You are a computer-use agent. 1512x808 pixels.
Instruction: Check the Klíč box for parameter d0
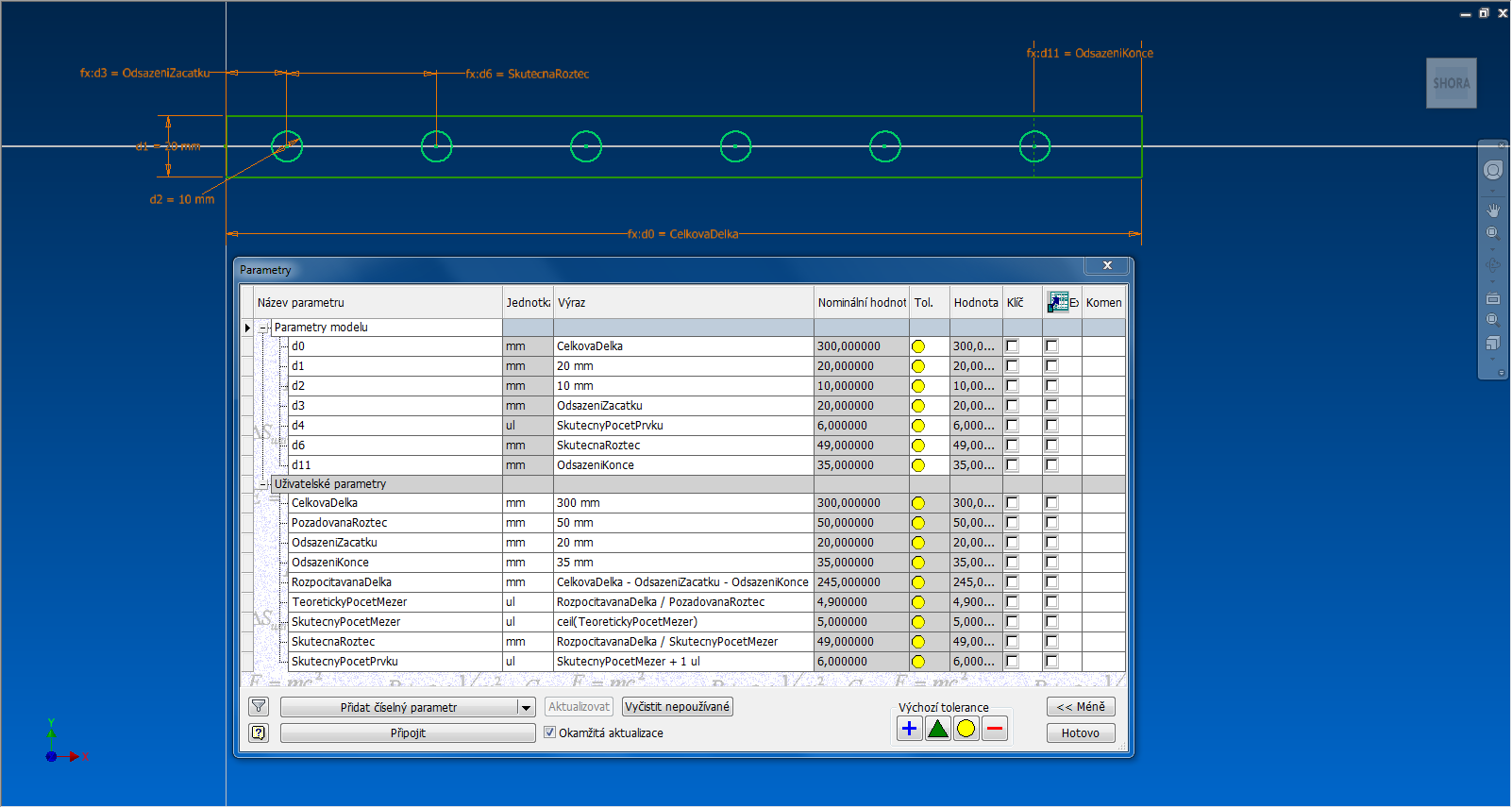(1012, 346)
